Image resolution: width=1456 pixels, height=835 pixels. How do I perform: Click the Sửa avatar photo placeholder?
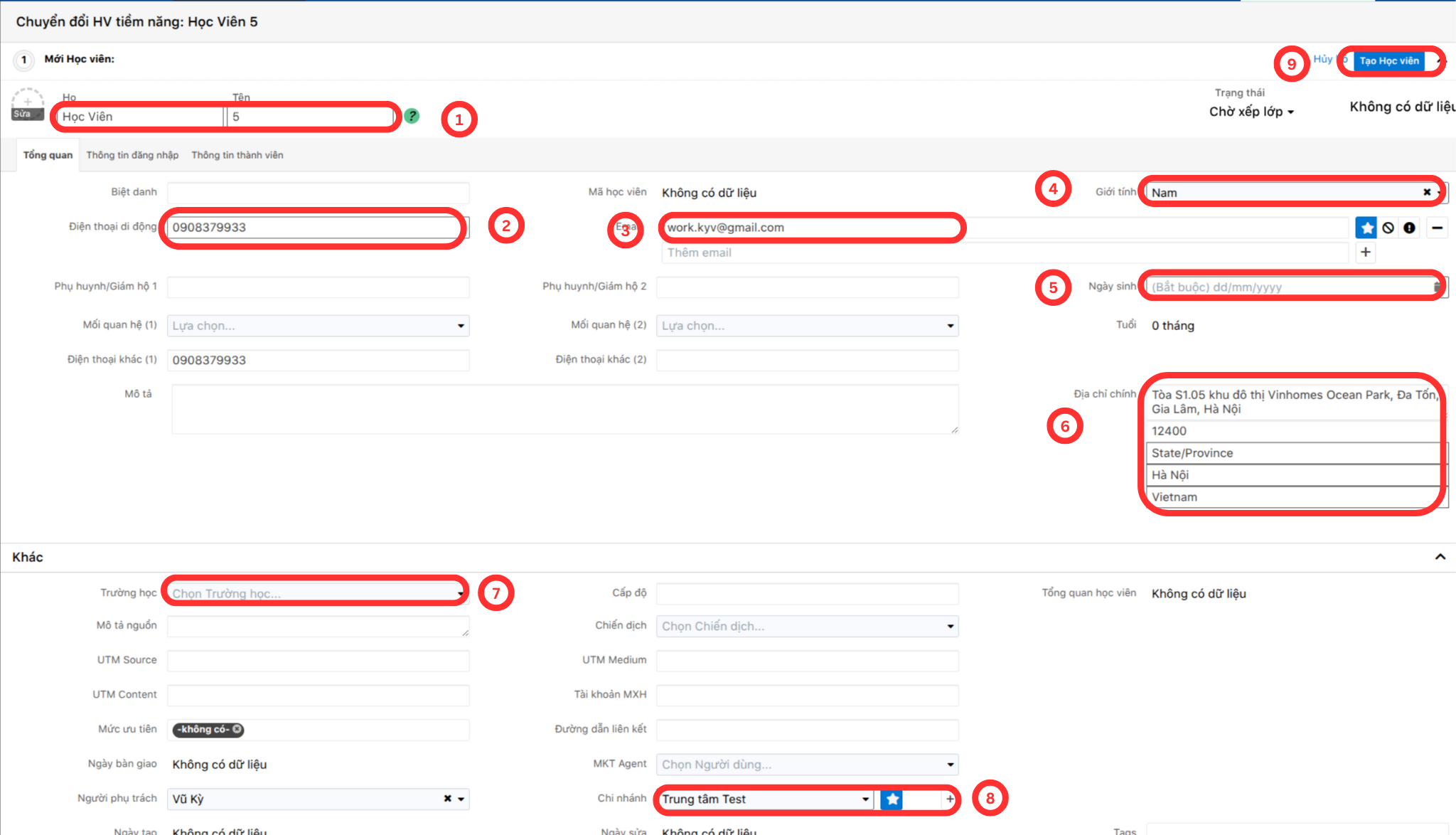coord(28,105)
